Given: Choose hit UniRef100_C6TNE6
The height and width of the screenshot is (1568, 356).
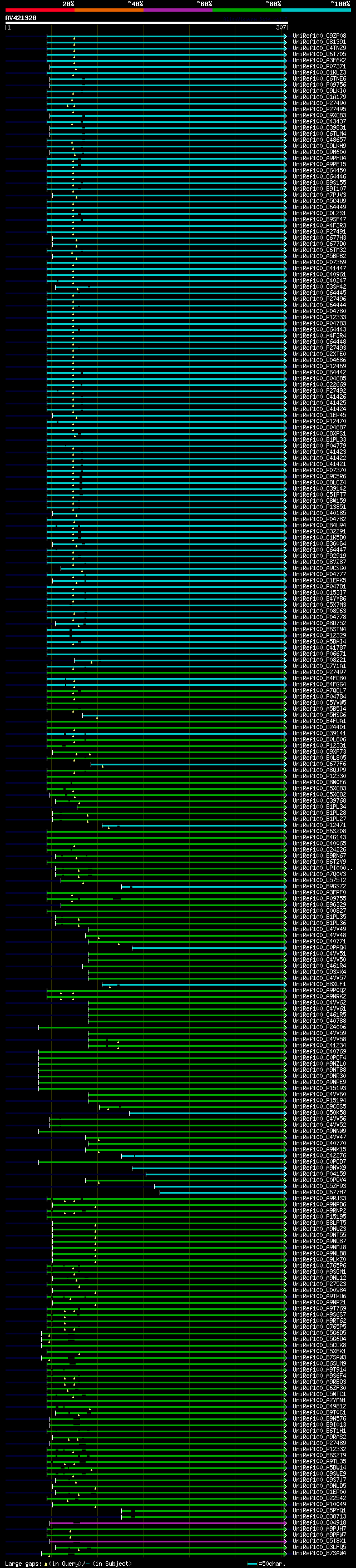Looking at the screenshot, I should pyautogui.click(x=319, y=78).
